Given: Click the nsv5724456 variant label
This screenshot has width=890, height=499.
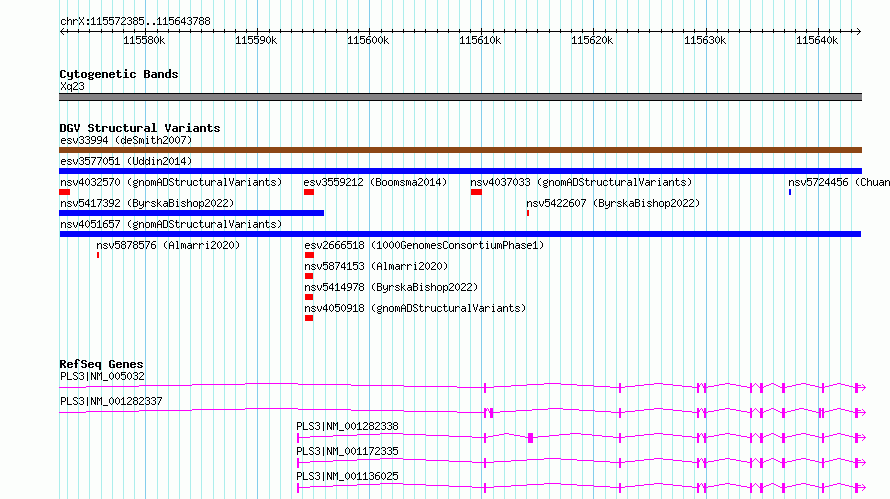Looking at the screenshot, I should click(x=839, y=182).
